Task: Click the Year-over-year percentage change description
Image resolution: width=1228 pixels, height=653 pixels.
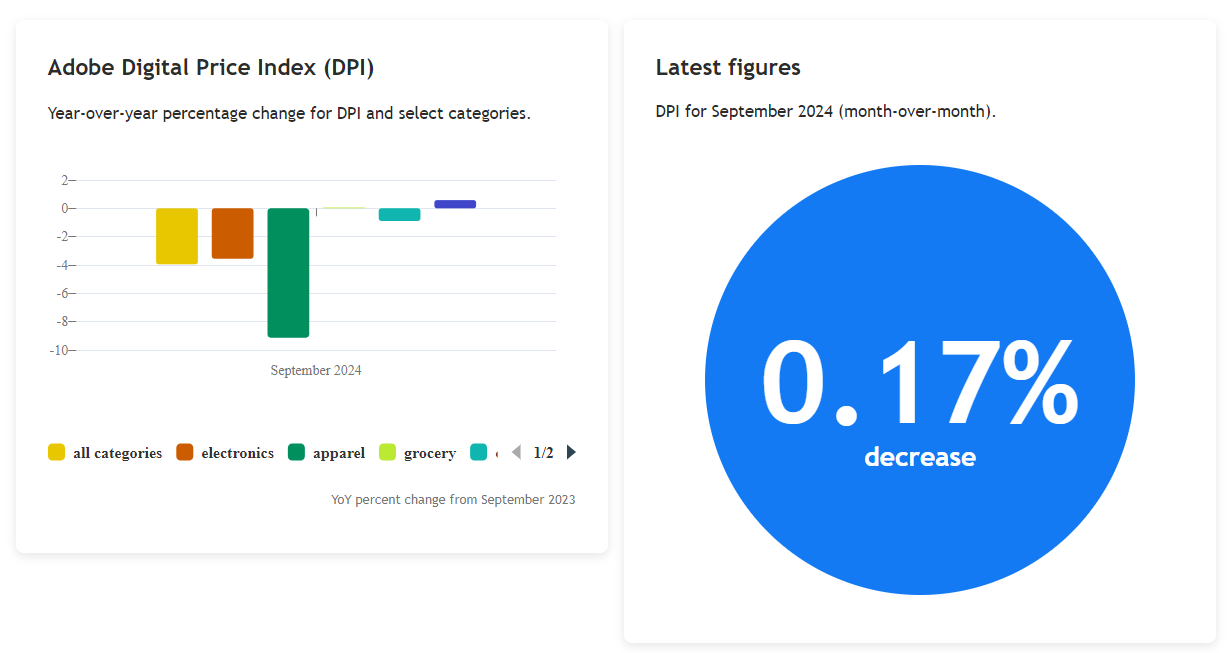Action: pyautogui.click(x=289, y=113)
